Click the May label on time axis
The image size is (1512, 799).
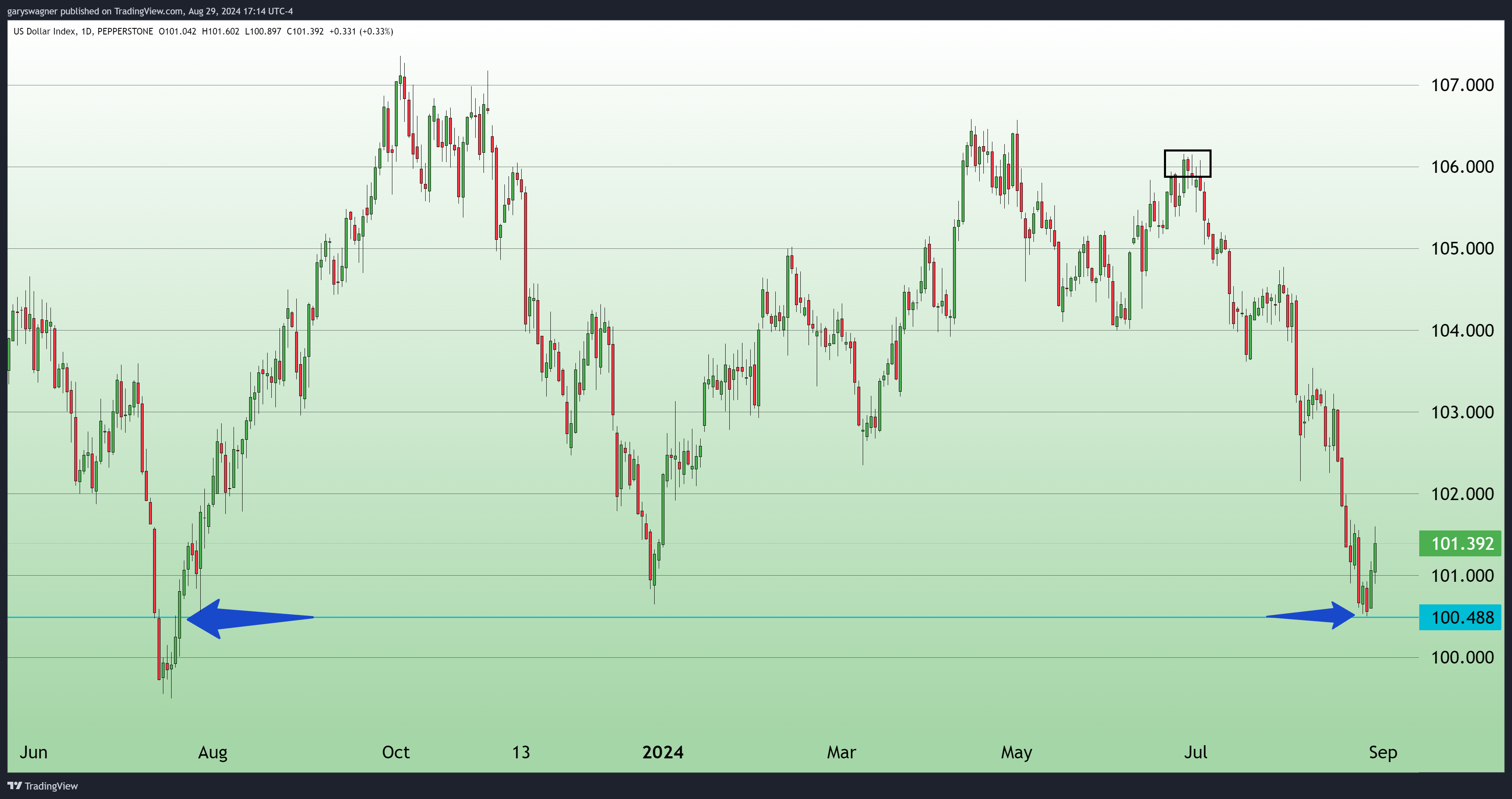click(1016, 752)
